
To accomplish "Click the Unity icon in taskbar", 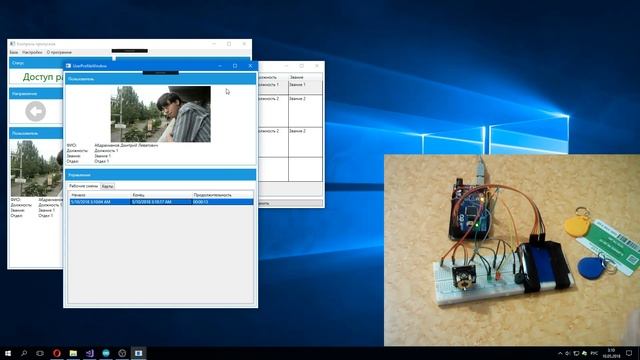I will coord(122,353).
